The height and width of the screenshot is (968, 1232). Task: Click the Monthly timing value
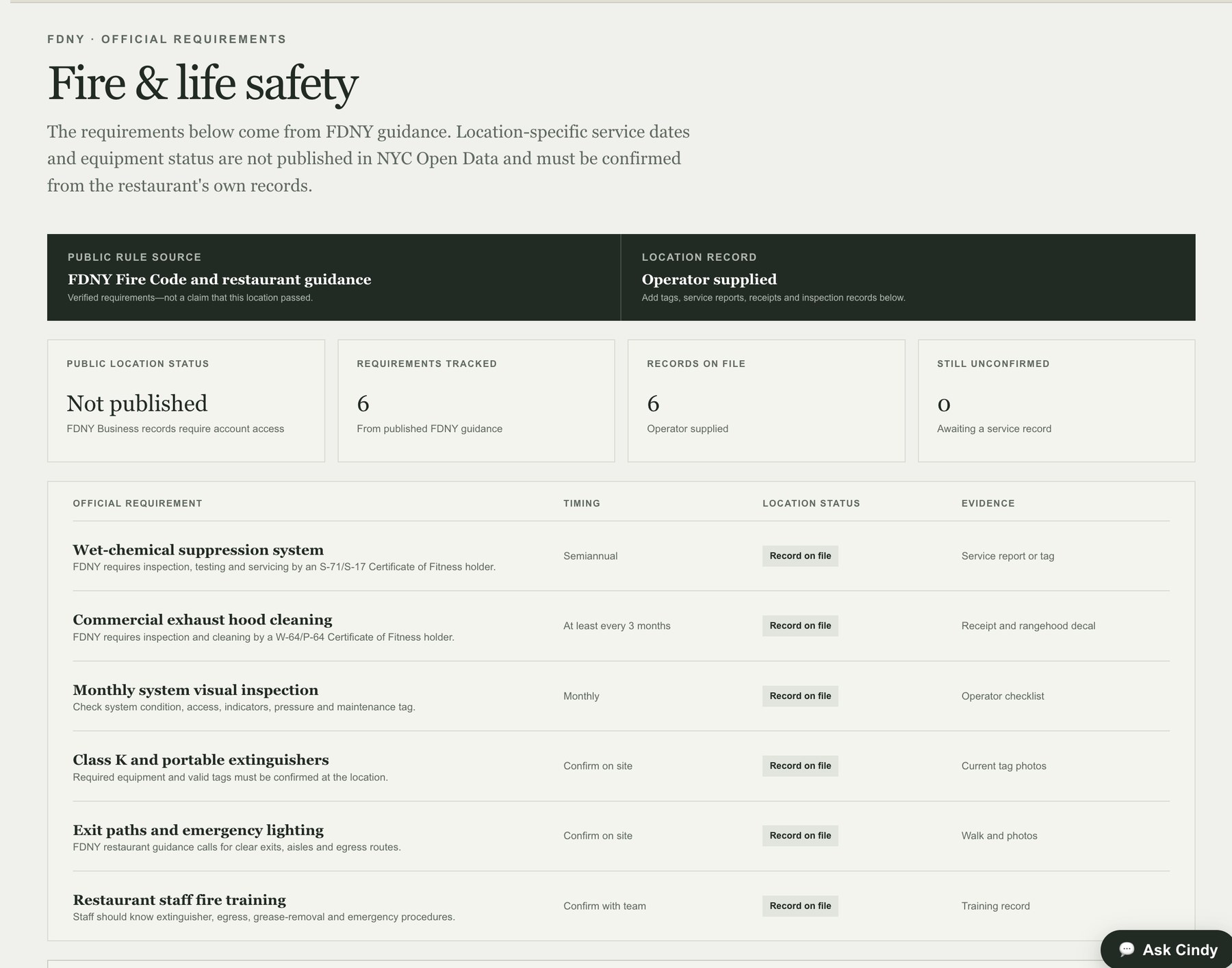point(581,696)
